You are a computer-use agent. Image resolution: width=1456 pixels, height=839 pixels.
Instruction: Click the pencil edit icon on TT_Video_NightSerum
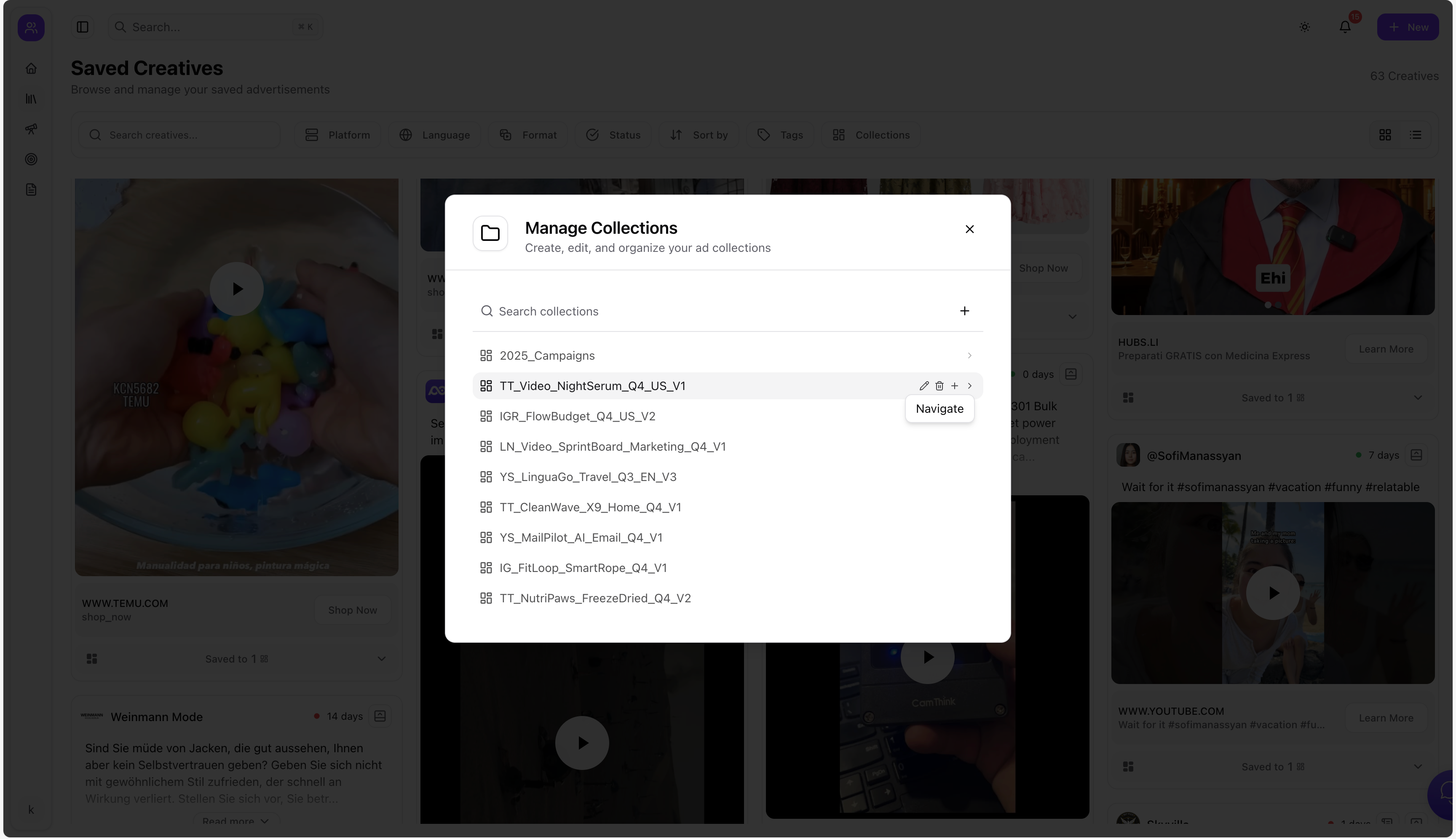click(924, 386)
